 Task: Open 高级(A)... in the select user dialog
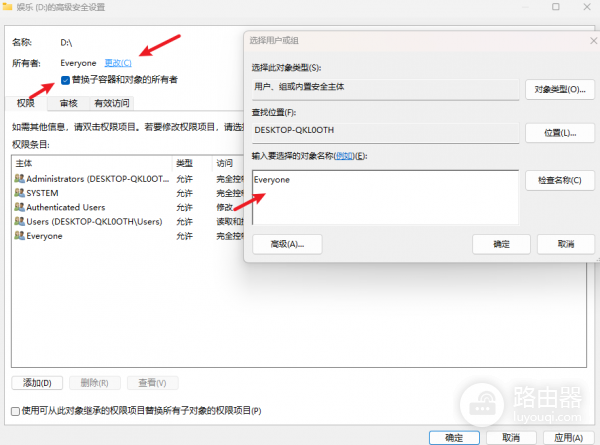click(287, 244)
